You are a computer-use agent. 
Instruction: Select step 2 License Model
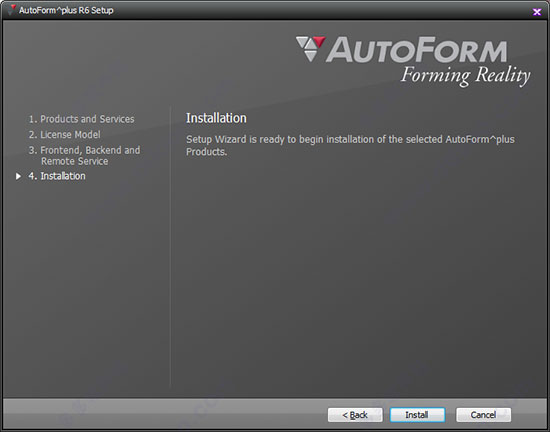pyautogui.click(x=65, y=134)
